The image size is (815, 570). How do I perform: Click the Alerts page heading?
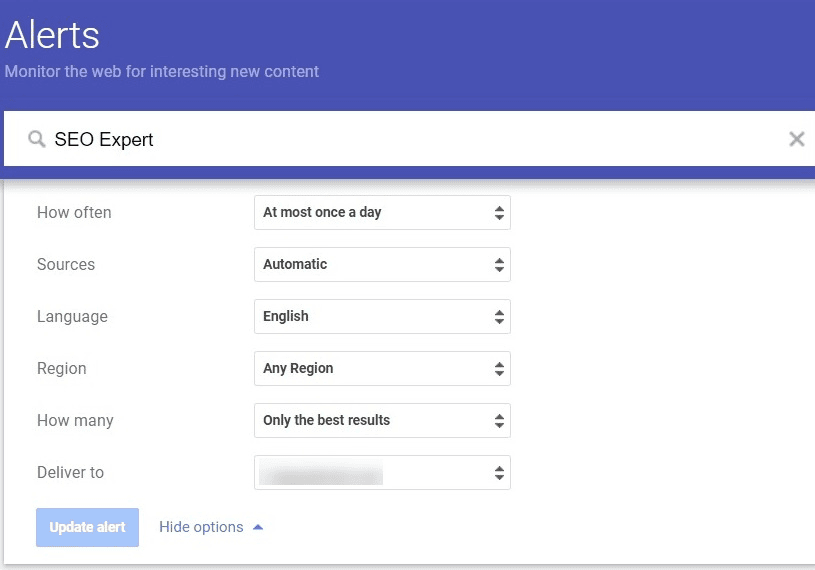point(52,36)
